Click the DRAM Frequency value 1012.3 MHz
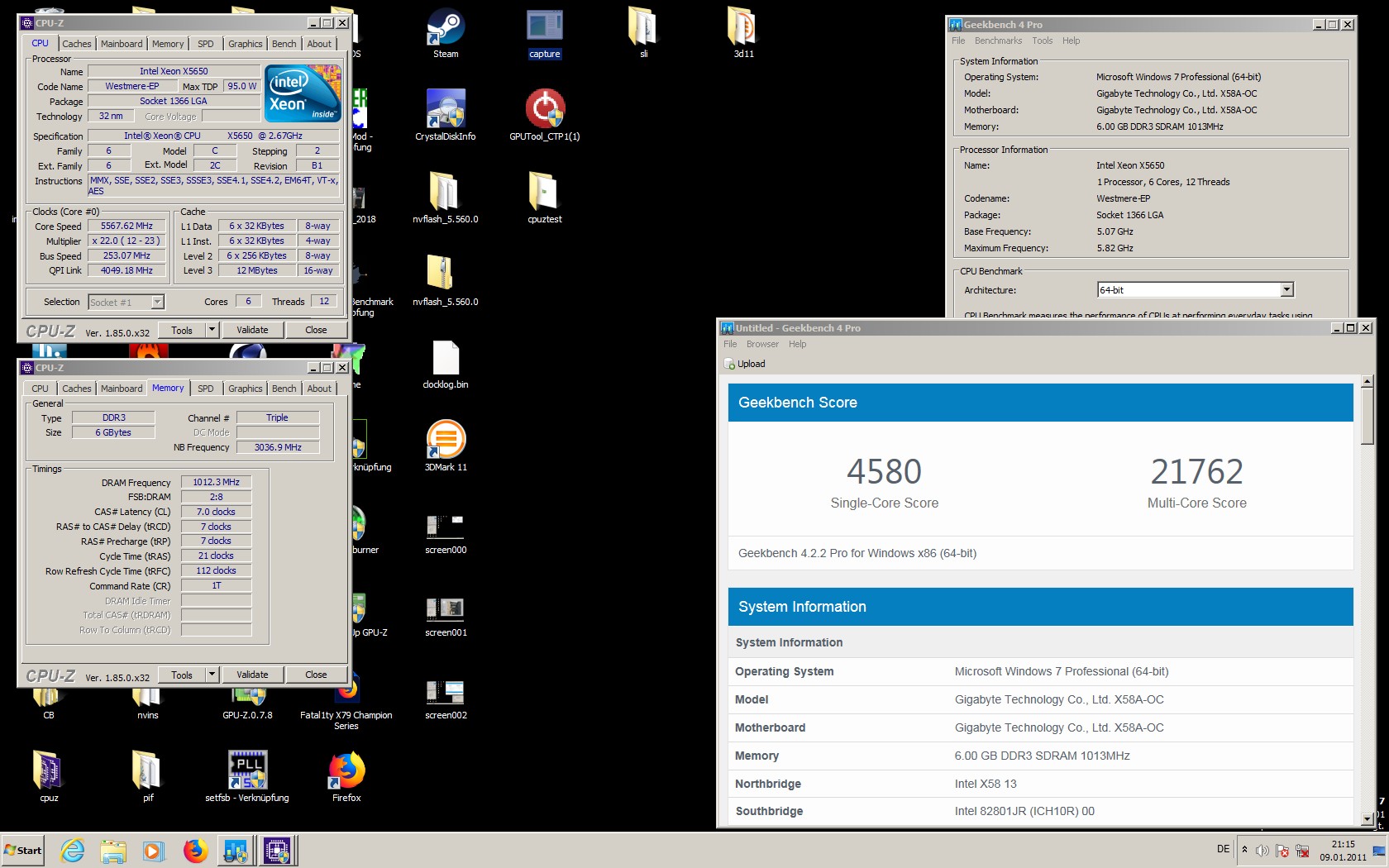 [x=216, y=482]
